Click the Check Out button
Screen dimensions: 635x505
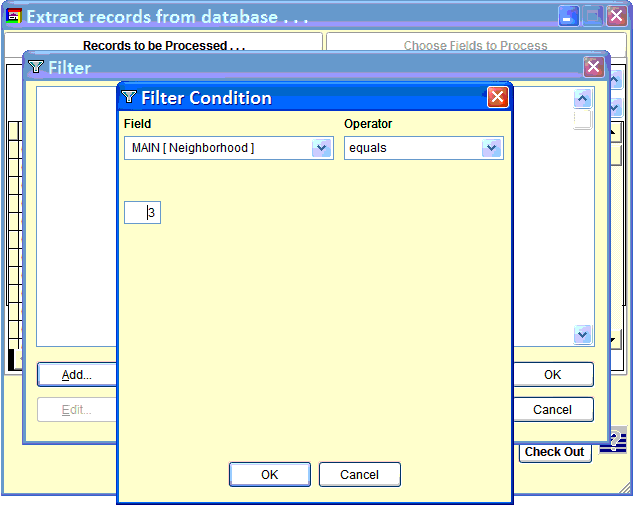[554, 452]
